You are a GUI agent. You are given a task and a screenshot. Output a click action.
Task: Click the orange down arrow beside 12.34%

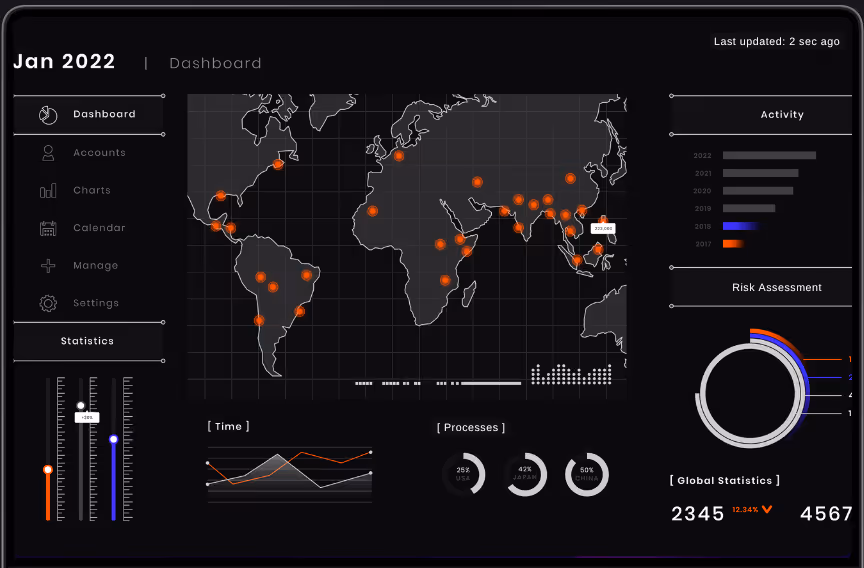click(767, 510)
